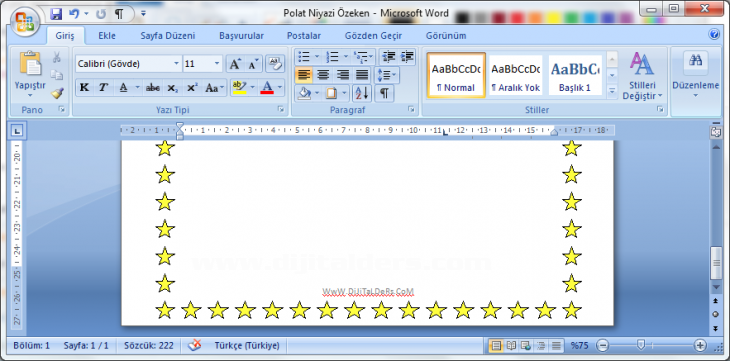Shrink the font size
Screen dimensions: 730x361
254,64
